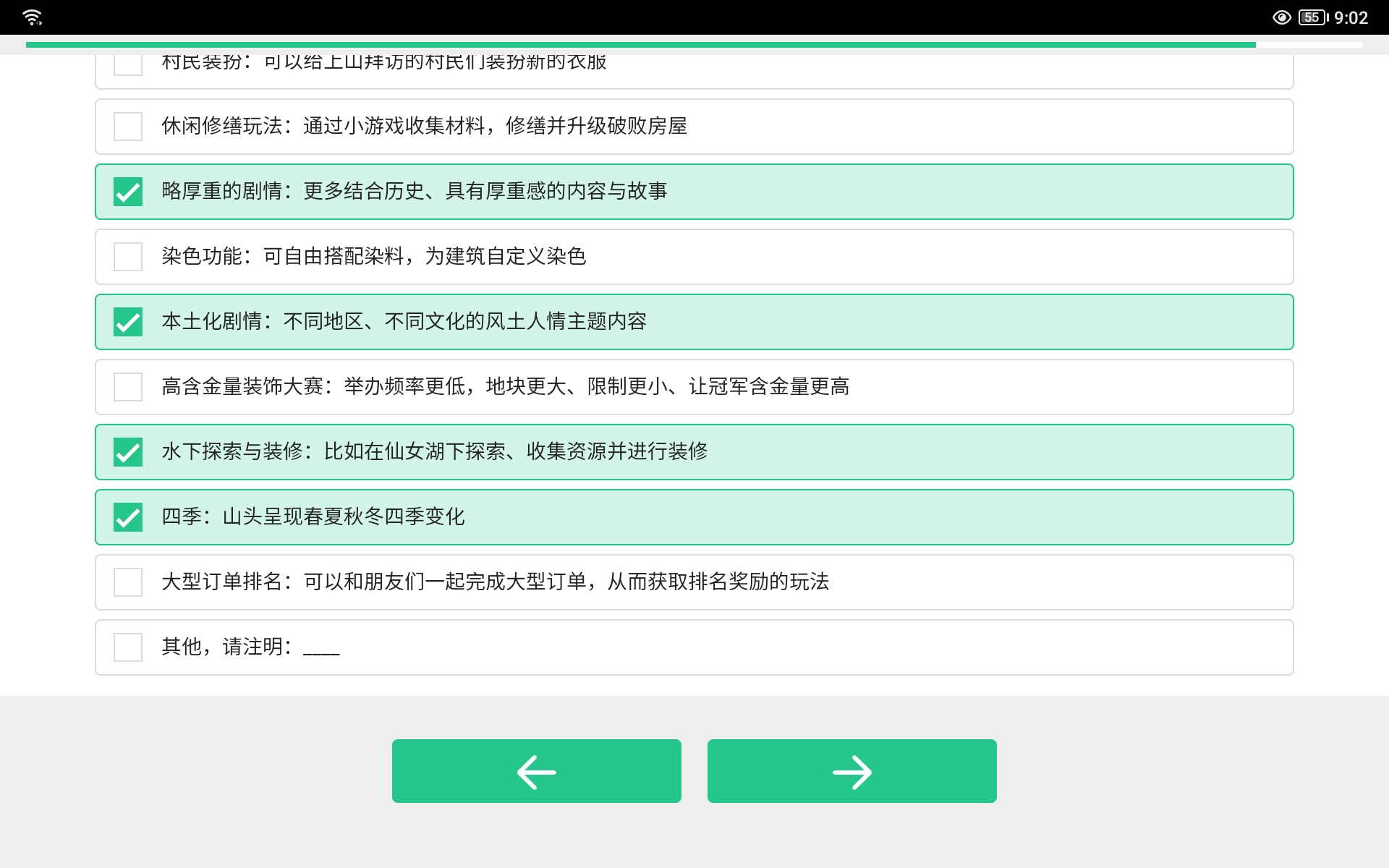Click the text 比如在仙女湖下探索、收集资源并进行装修
Screen dimensions: 1389x868
point(516,451)
